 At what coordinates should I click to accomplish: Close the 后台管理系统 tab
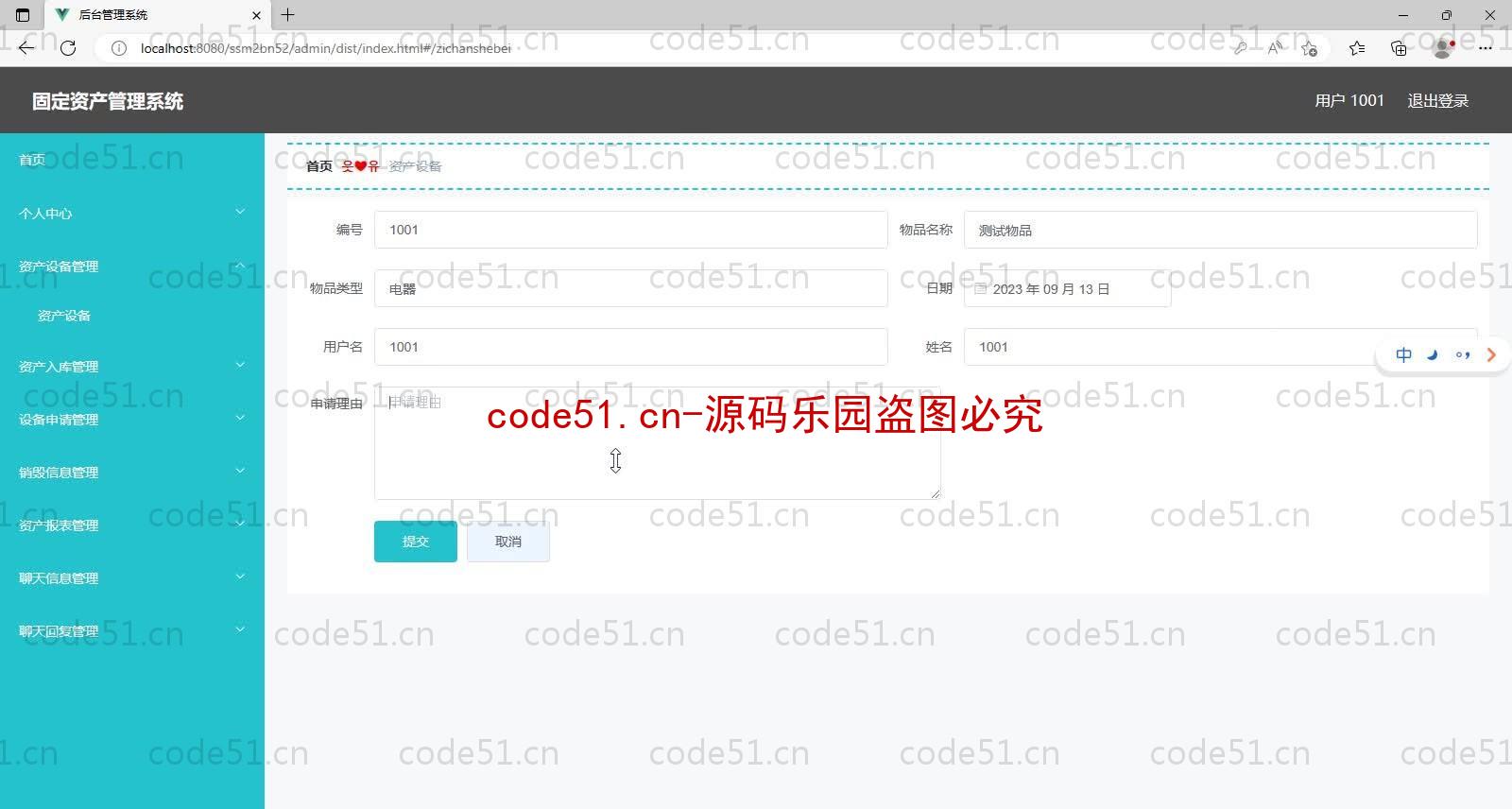click(256, 15)
